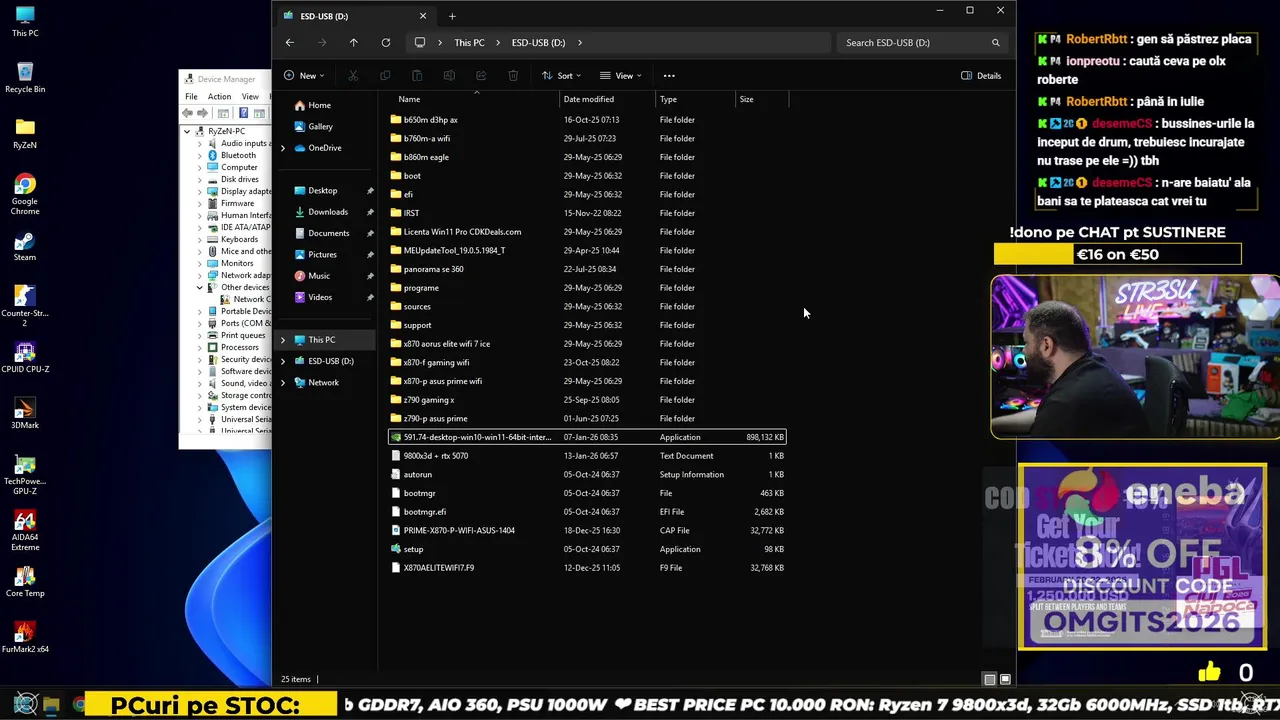Close the ESD-USB (D:) tab
Screen dimensions: 1280x720
[x=423, y=16]
